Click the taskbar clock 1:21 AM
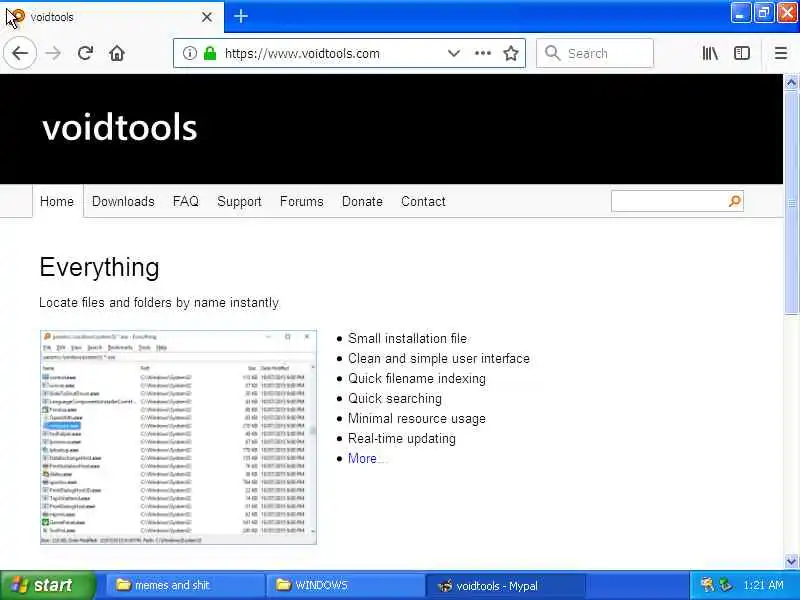Image resolution: width=800 pixels, height=600 pixels. pyautogui.click(x=763, y=585)
